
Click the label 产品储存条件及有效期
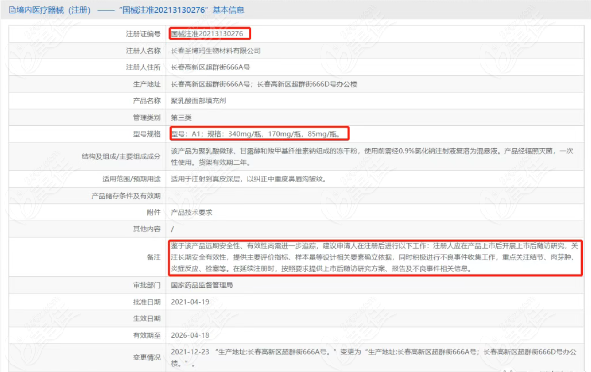[x=126, y=196]
